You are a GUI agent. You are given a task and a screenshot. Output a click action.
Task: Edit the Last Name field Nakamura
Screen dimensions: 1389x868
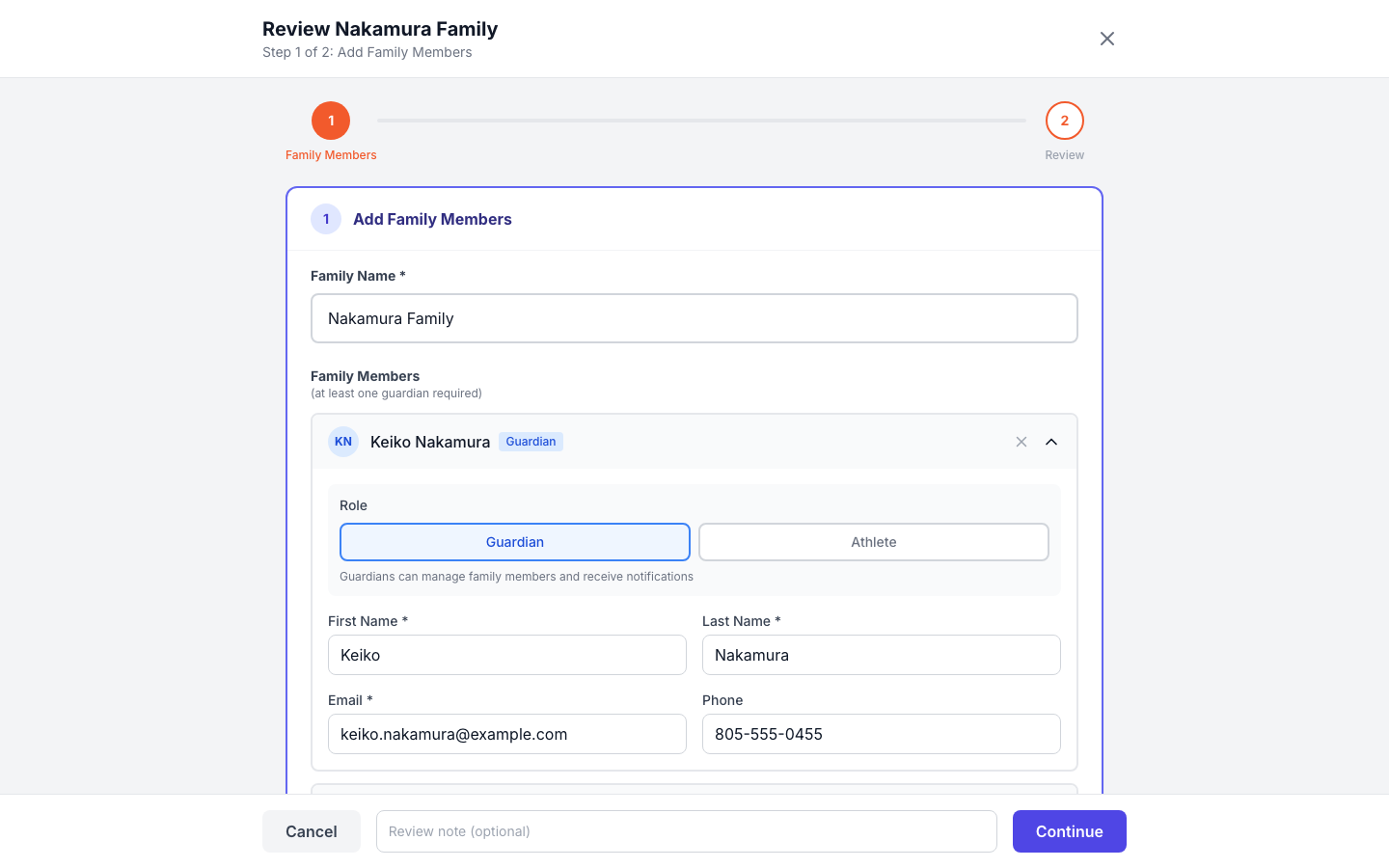[x=882, y=655]
